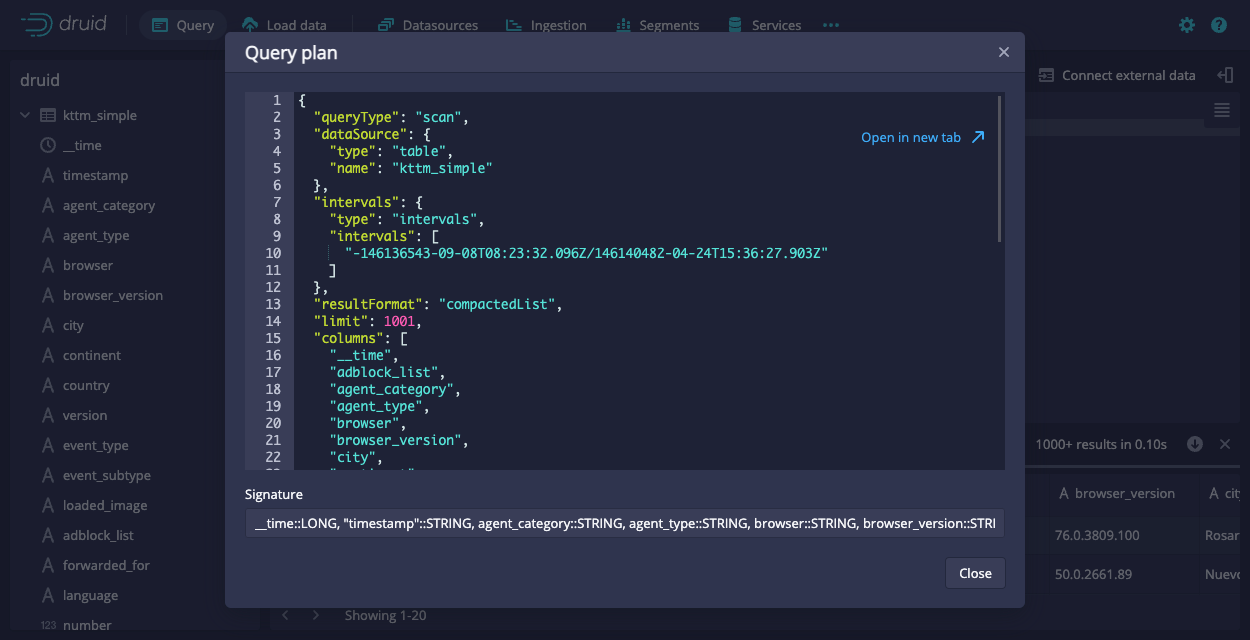Select the __time column in sidebar
1250x640 pixels.
click(82, 145)
